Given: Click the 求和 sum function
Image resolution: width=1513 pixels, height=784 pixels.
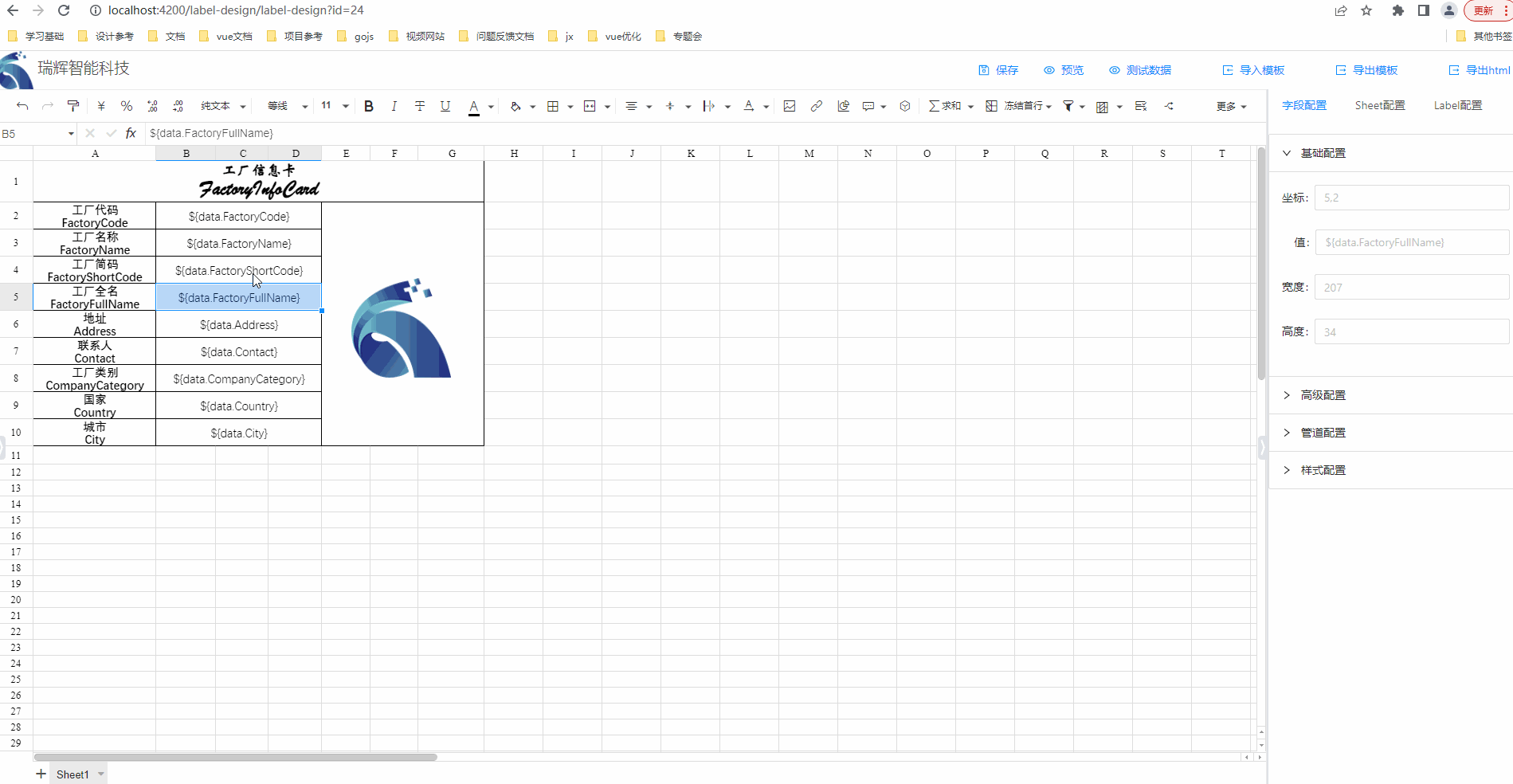Looking at the screenshot, I should click(945, 106).
